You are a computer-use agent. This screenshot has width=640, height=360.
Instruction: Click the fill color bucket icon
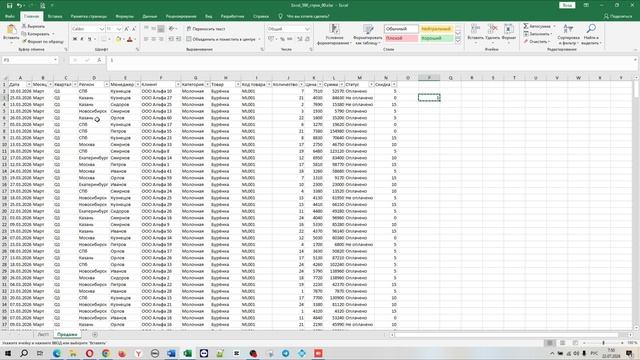point(118,40)
